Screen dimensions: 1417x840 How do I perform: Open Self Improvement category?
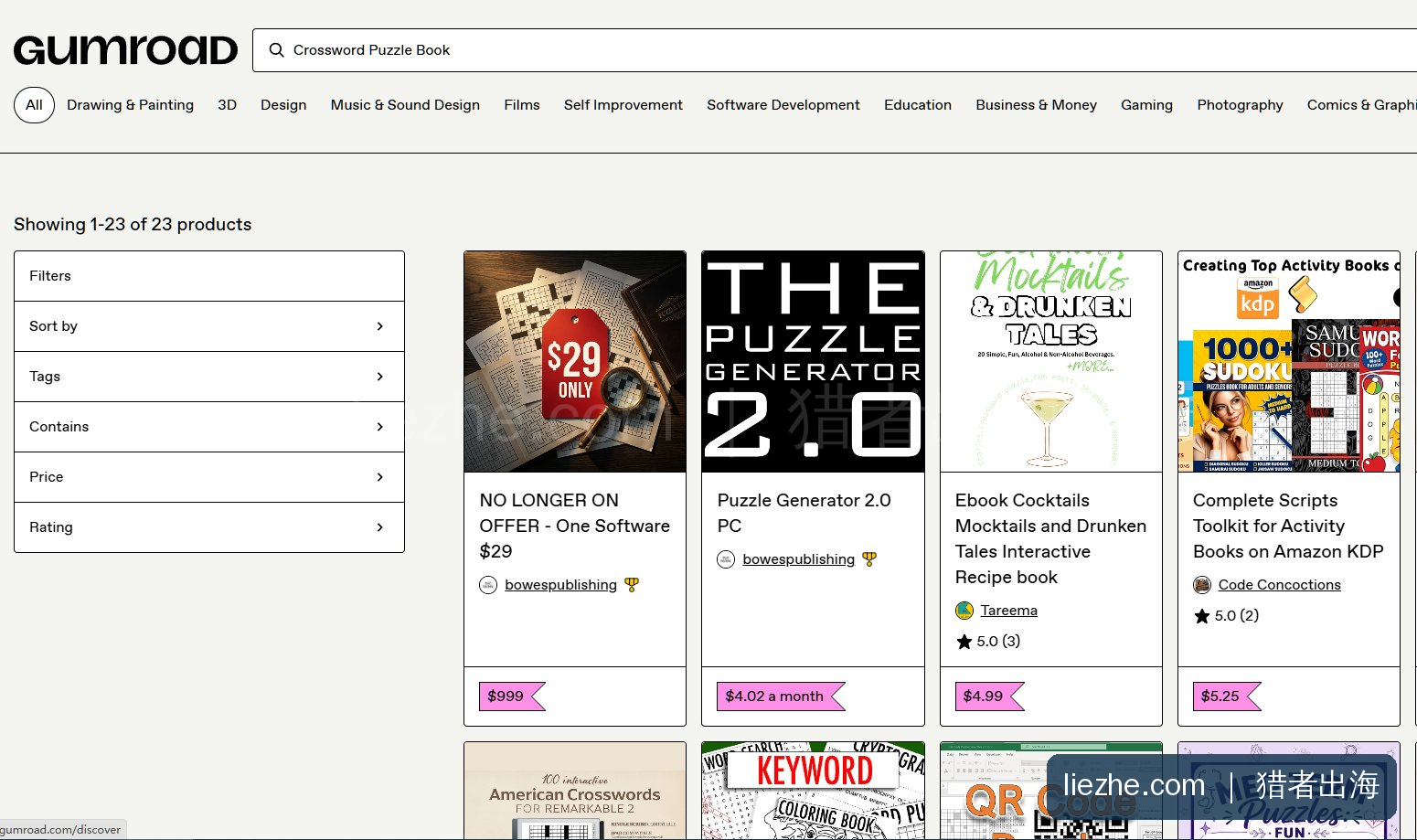[623, 104]
